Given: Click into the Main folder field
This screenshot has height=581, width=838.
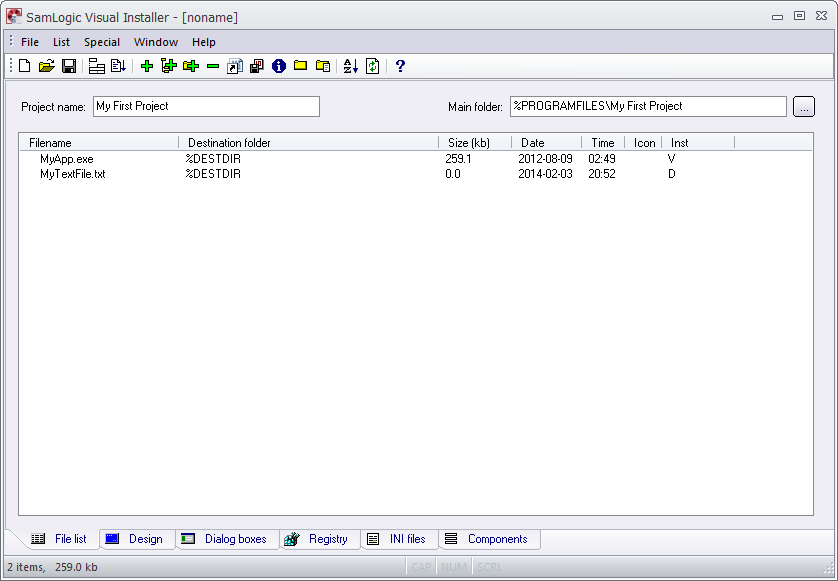Looking at the screenshot, I should point(648,106).
